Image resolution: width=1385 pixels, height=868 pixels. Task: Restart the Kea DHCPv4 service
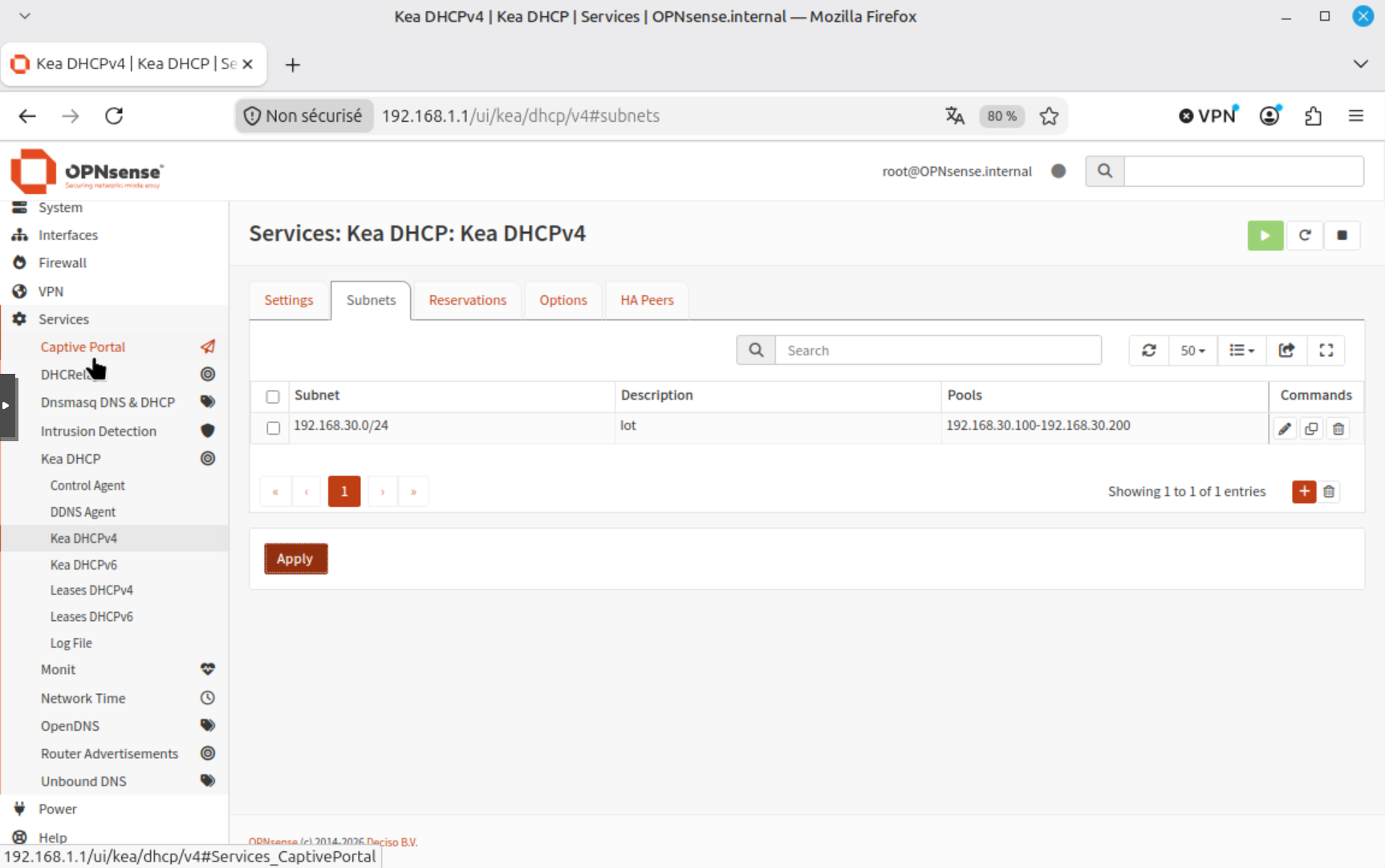(1305, 235)
